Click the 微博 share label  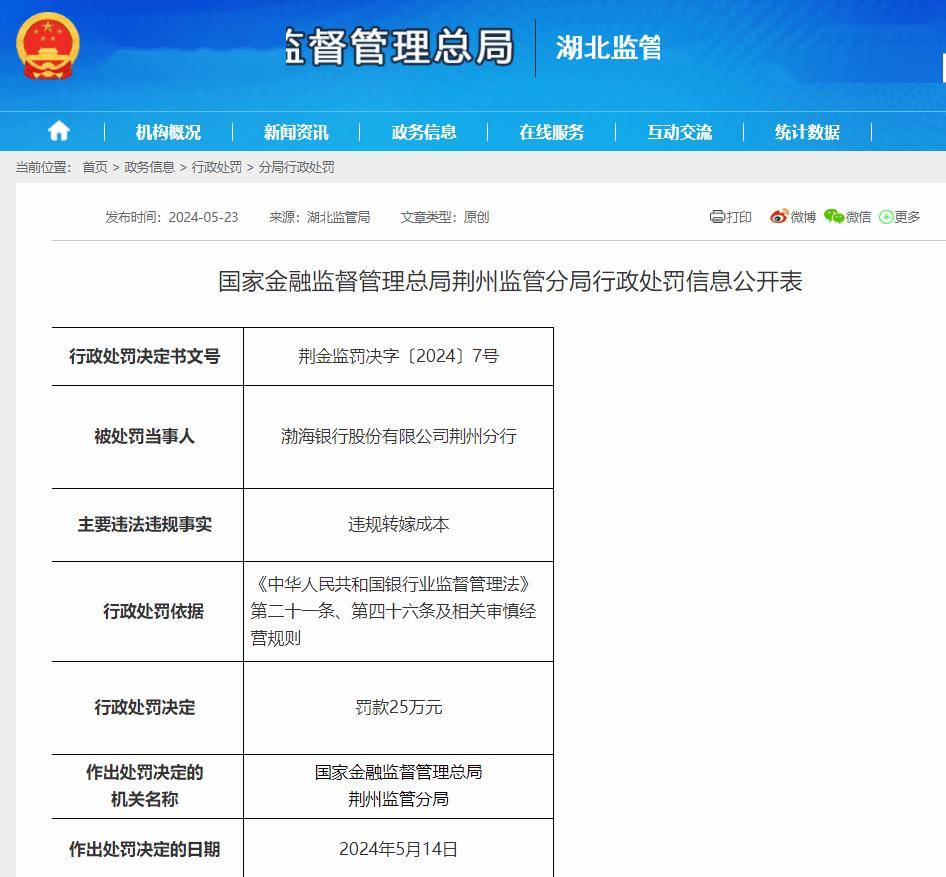(803, 217)
